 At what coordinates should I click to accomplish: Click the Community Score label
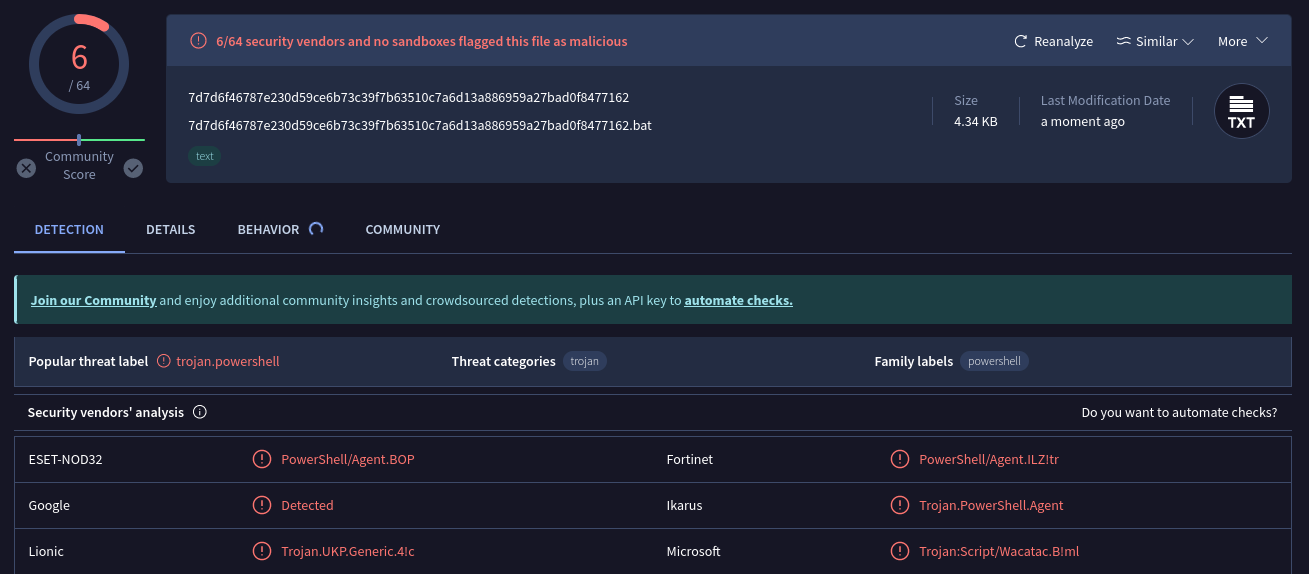[x=79, y=165]
